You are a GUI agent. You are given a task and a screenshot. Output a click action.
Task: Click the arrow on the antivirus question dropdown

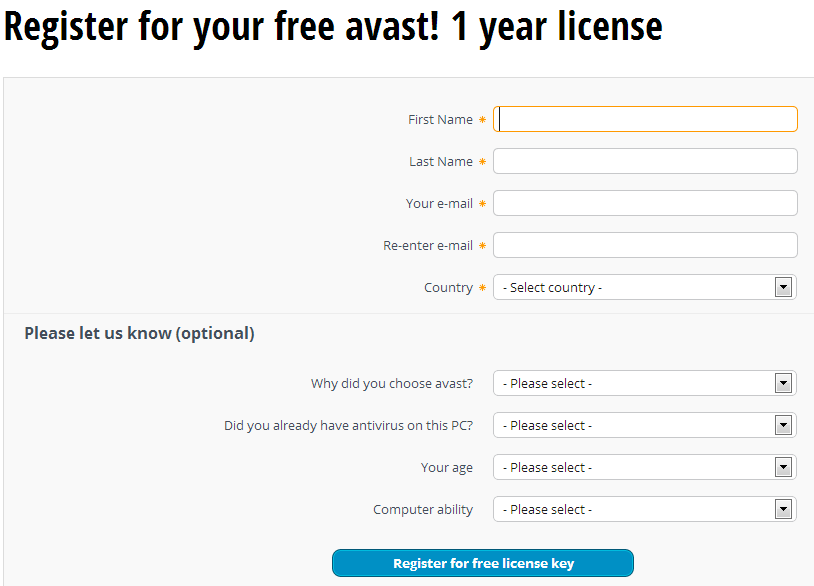tap(783, 426)
